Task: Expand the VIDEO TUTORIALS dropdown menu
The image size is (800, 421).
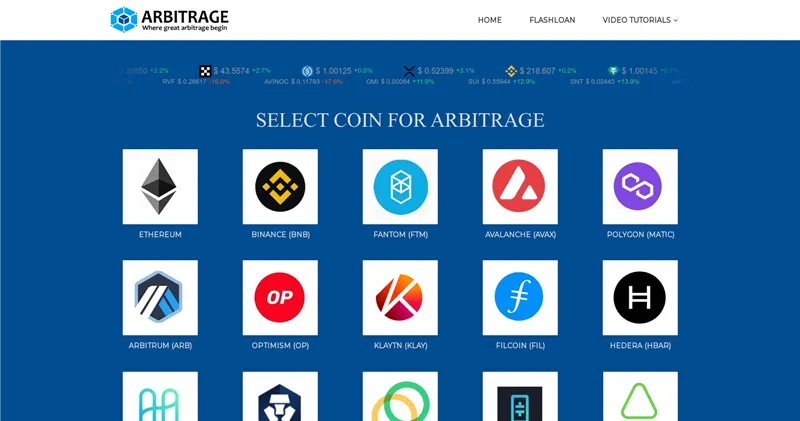Action: 640,20
